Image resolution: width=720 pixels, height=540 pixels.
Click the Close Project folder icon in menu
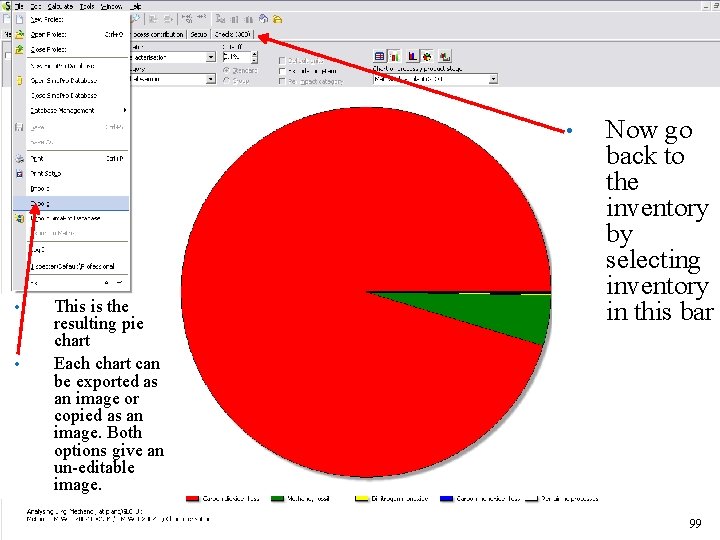click(x=19, y=49)
